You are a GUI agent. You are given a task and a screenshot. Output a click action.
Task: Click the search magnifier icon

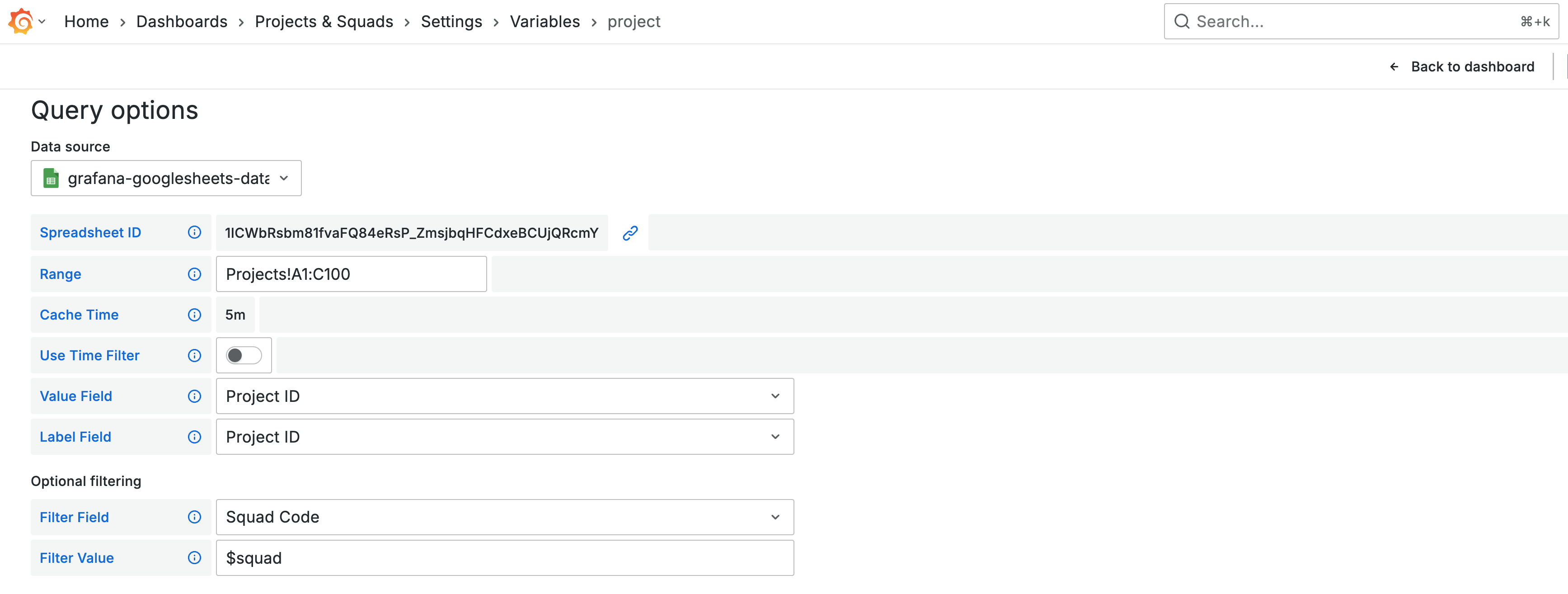click(x=1182, y=21)
